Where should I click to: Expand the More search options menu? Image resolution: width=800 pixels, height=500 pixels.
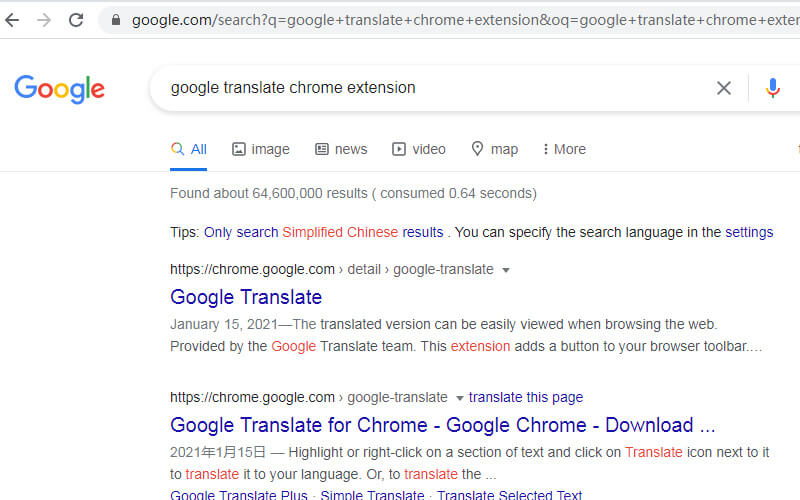click(x=564, y=149)
